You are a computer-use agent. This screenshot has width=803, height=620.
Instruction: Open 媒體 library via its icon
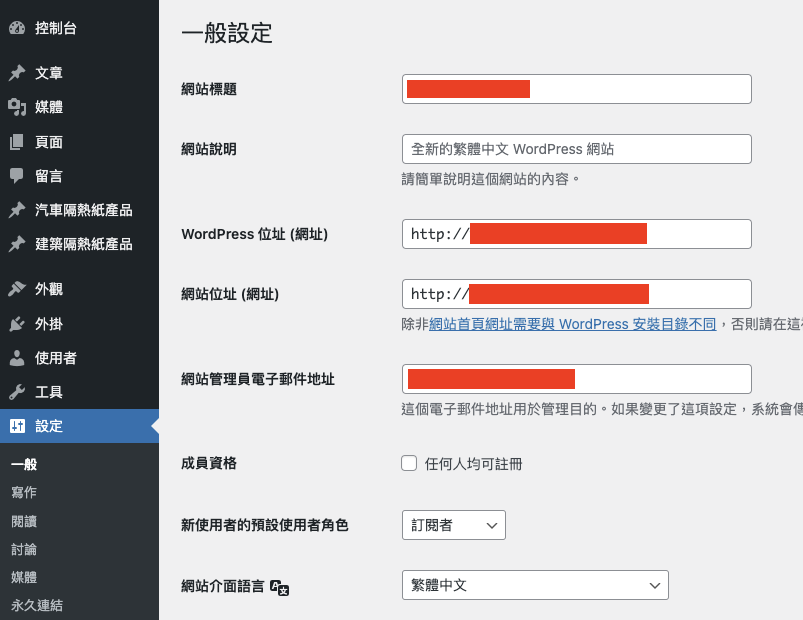pos(17,107)
